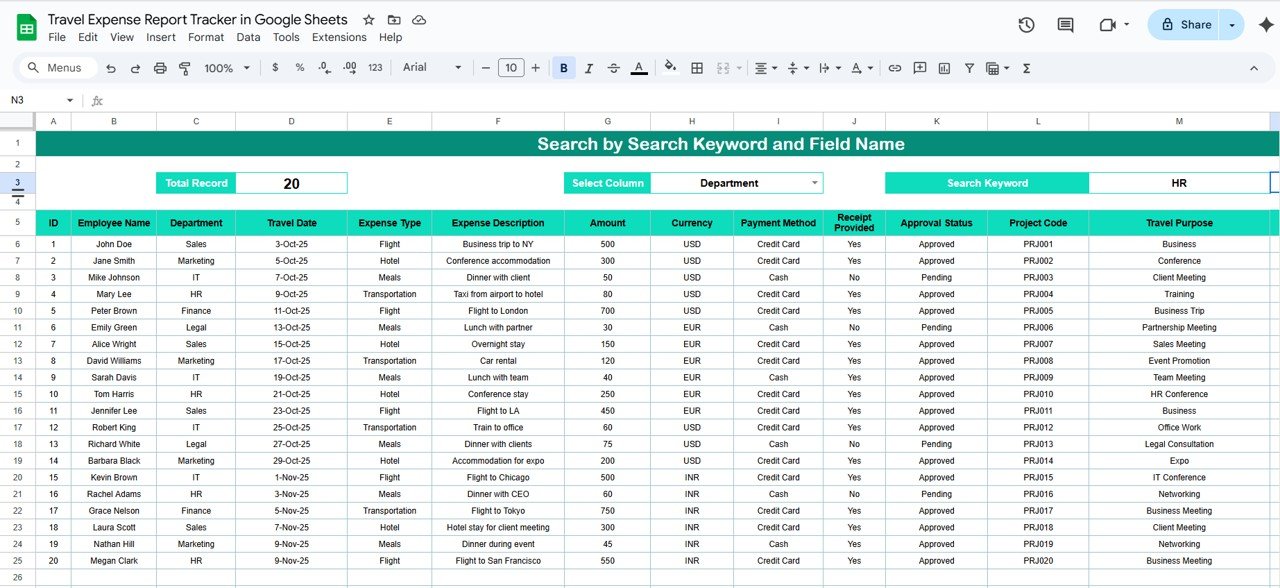Check cloud document status icon
This screenshot has width=1280, height=588.
[419, 20]
